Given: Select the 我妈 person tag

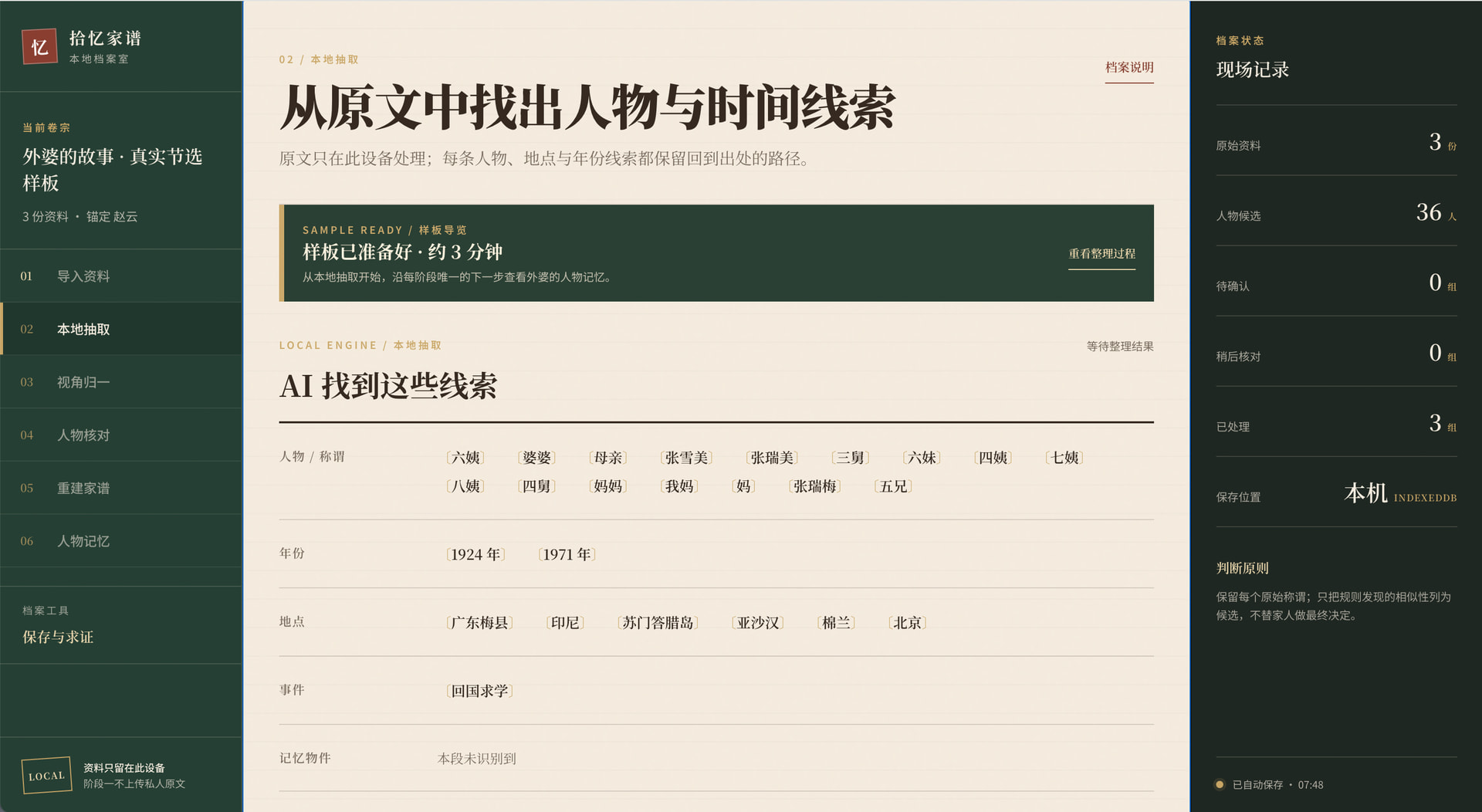Looking at the screenshot, I should pos(679,486).
